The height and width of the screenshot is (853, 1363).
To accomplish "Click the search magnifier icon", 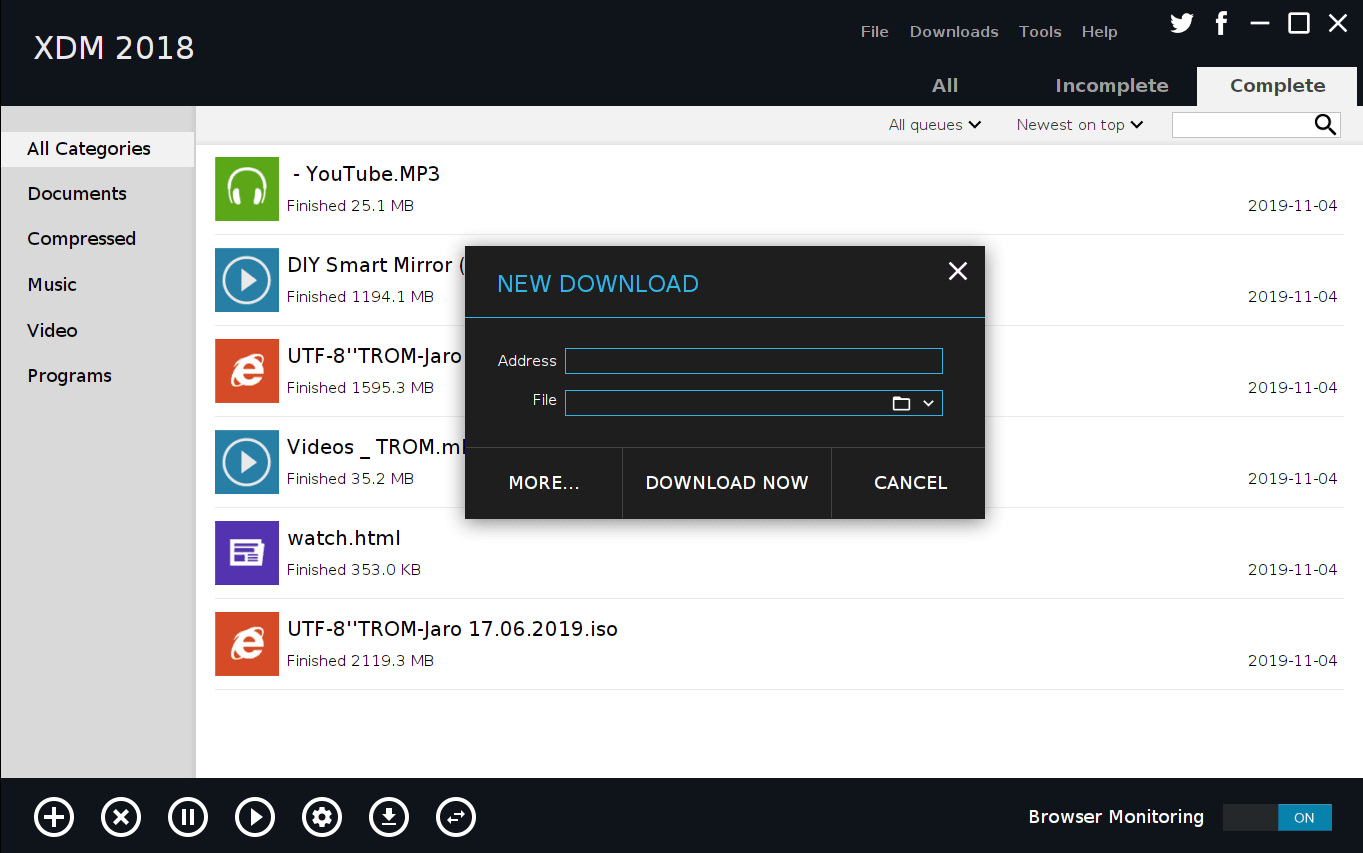I will pyautogui.click(x=1325, y=125).
